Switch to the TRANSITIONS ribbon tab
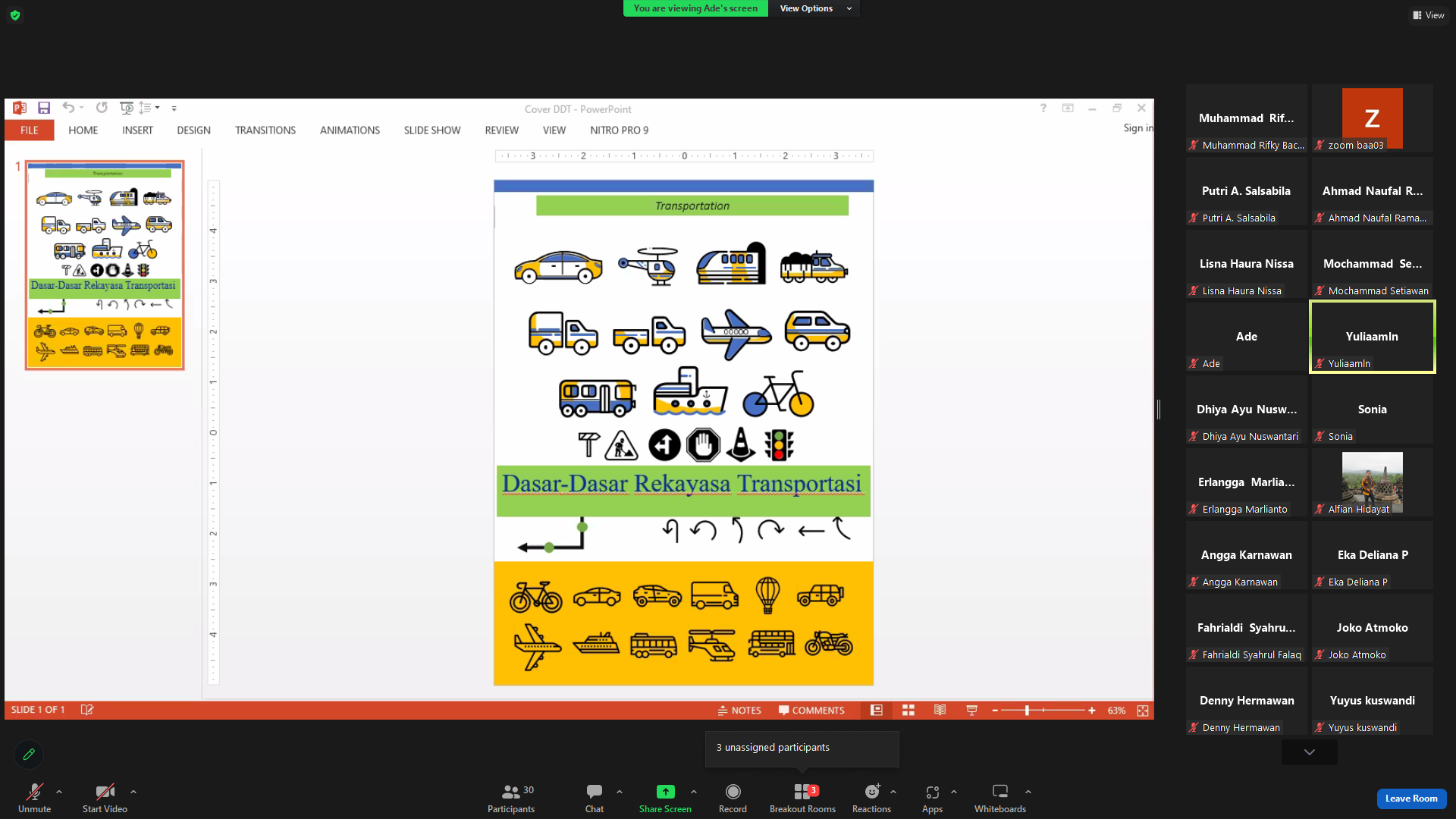The width and height of the screenshot is (1456, 819). coord(265,130)
